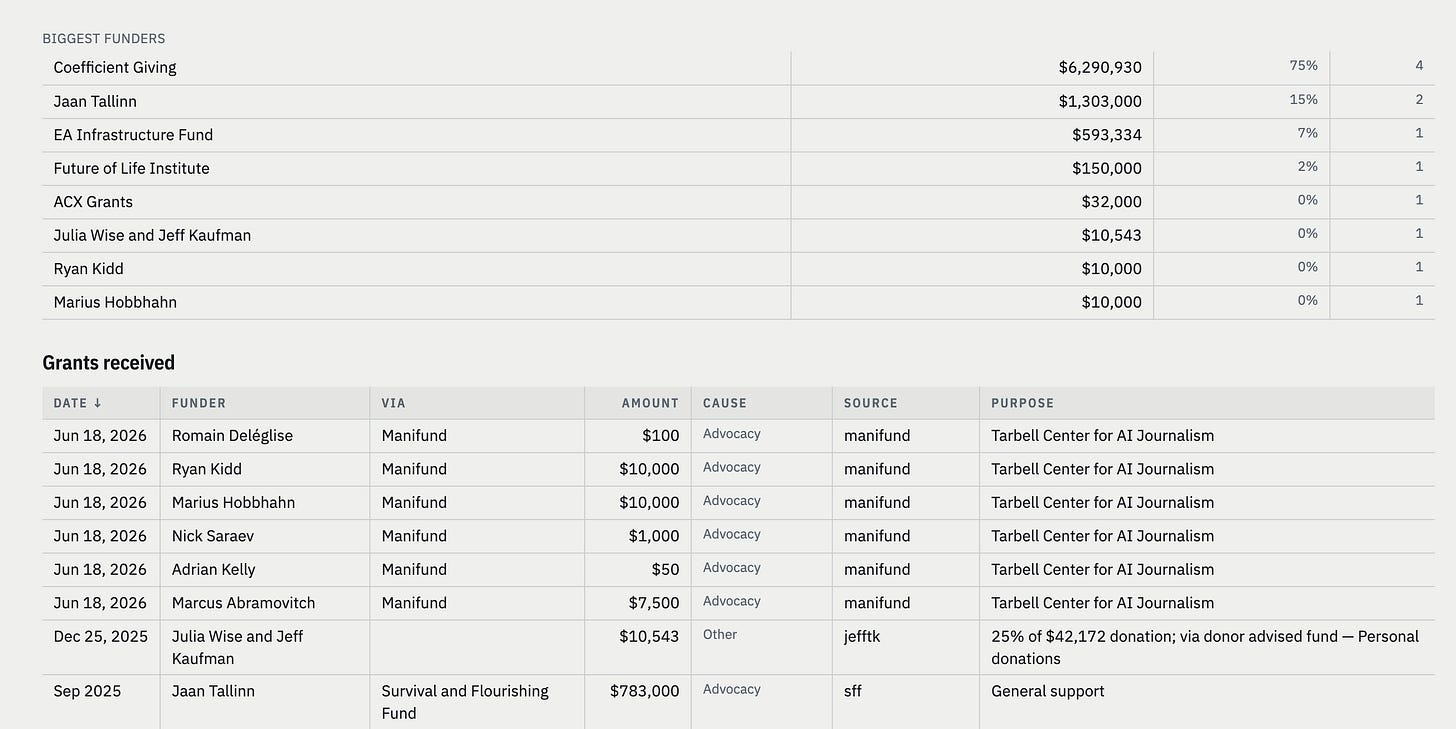Click the $150,000 amount
The width and height of the screenshot is (1456, 729).
click(1107, 168)
